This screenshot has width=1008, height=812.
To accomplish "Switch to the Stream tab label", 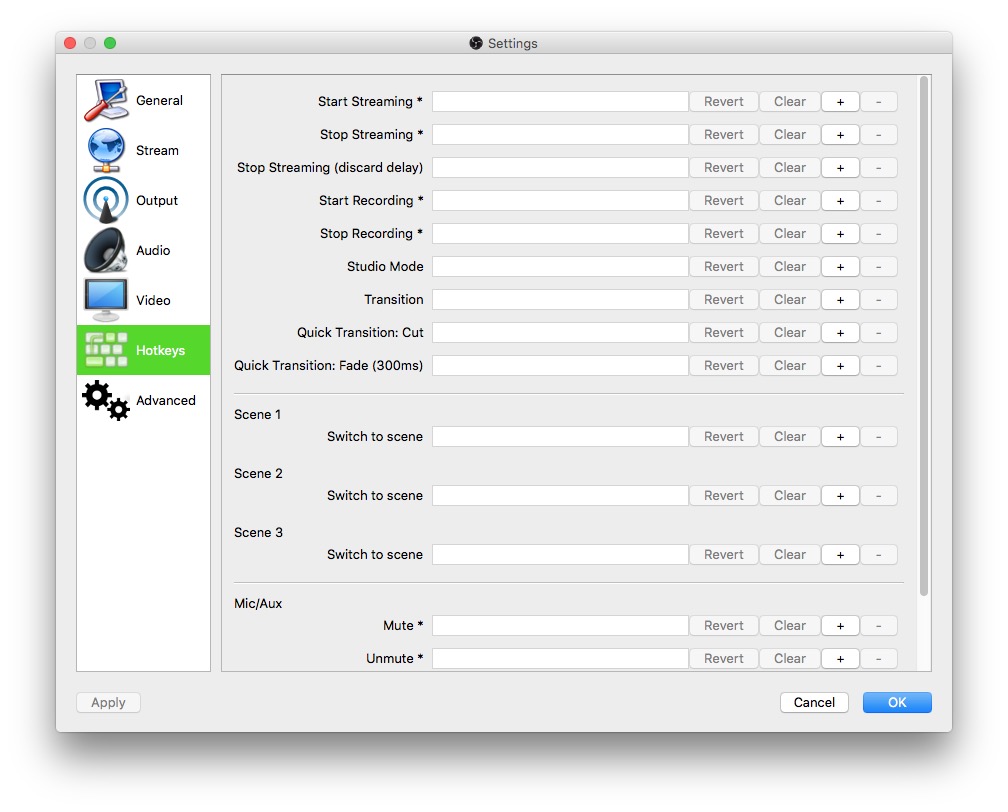I will (x=158, y=150).
